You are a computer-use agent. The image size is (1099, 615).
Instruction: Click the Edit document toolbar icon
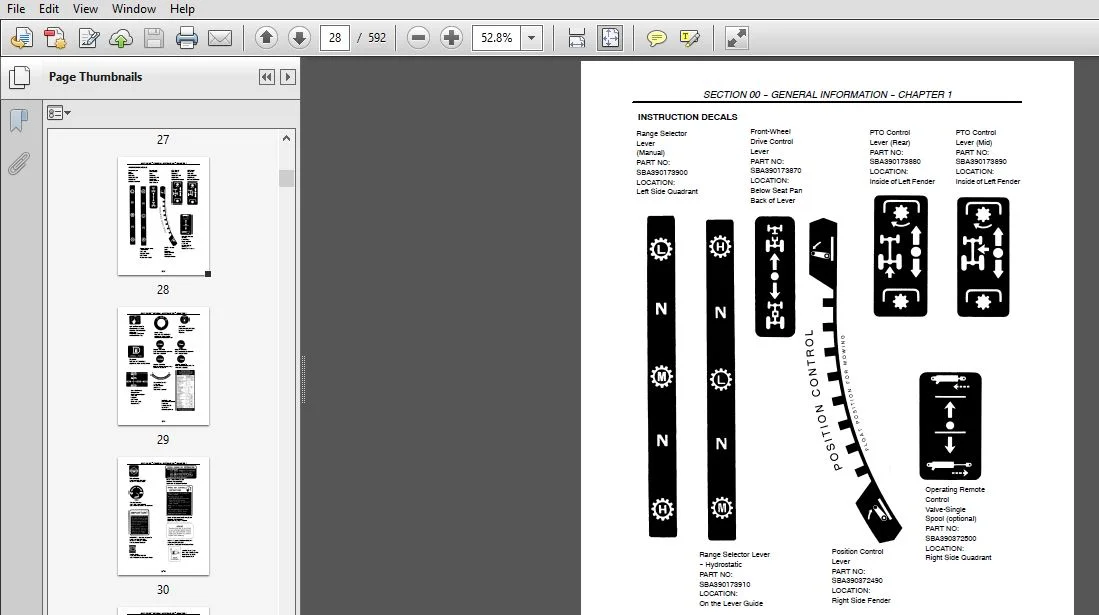point(88,38)
